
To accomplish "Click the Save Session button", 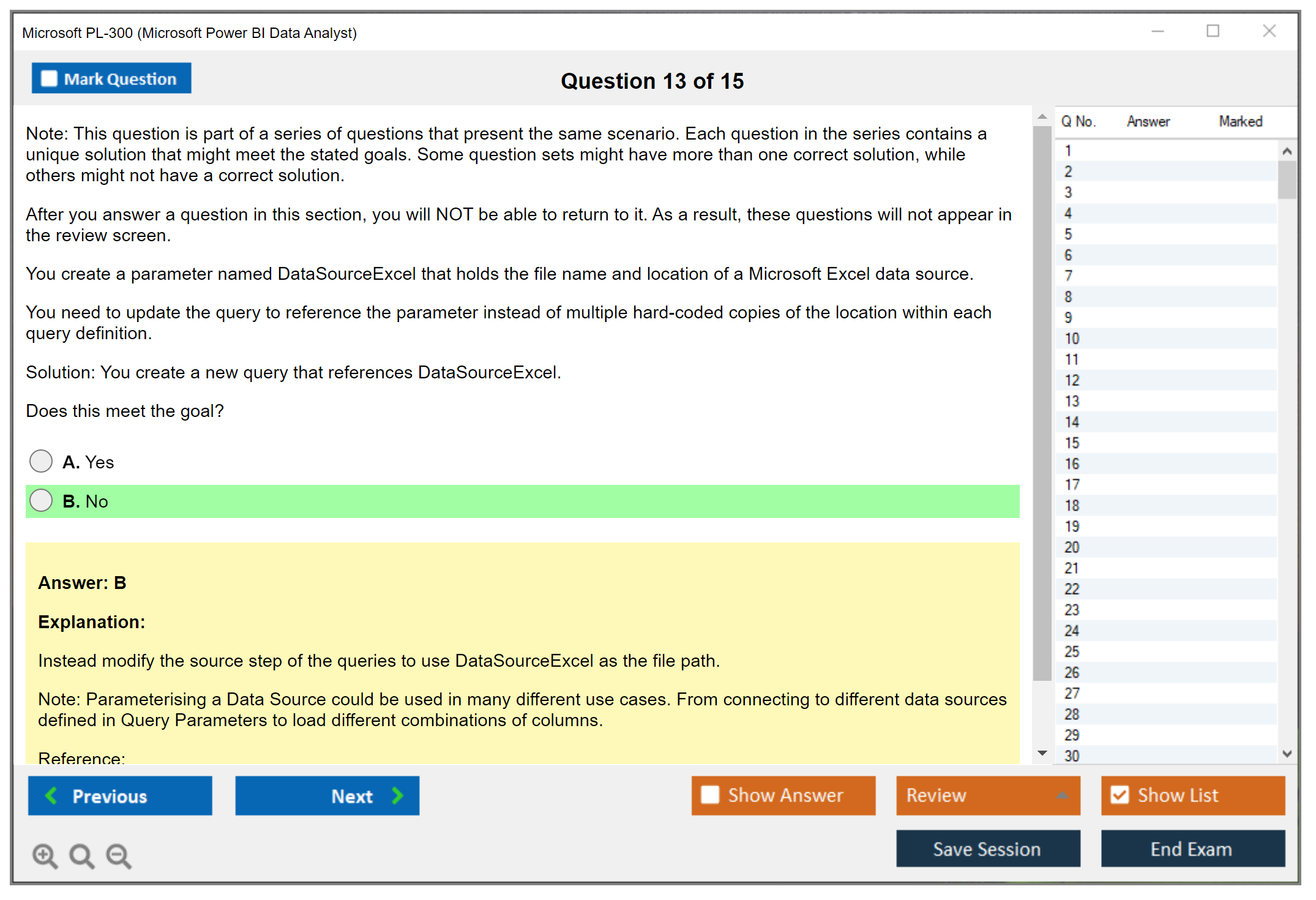I will click(987, 849).
